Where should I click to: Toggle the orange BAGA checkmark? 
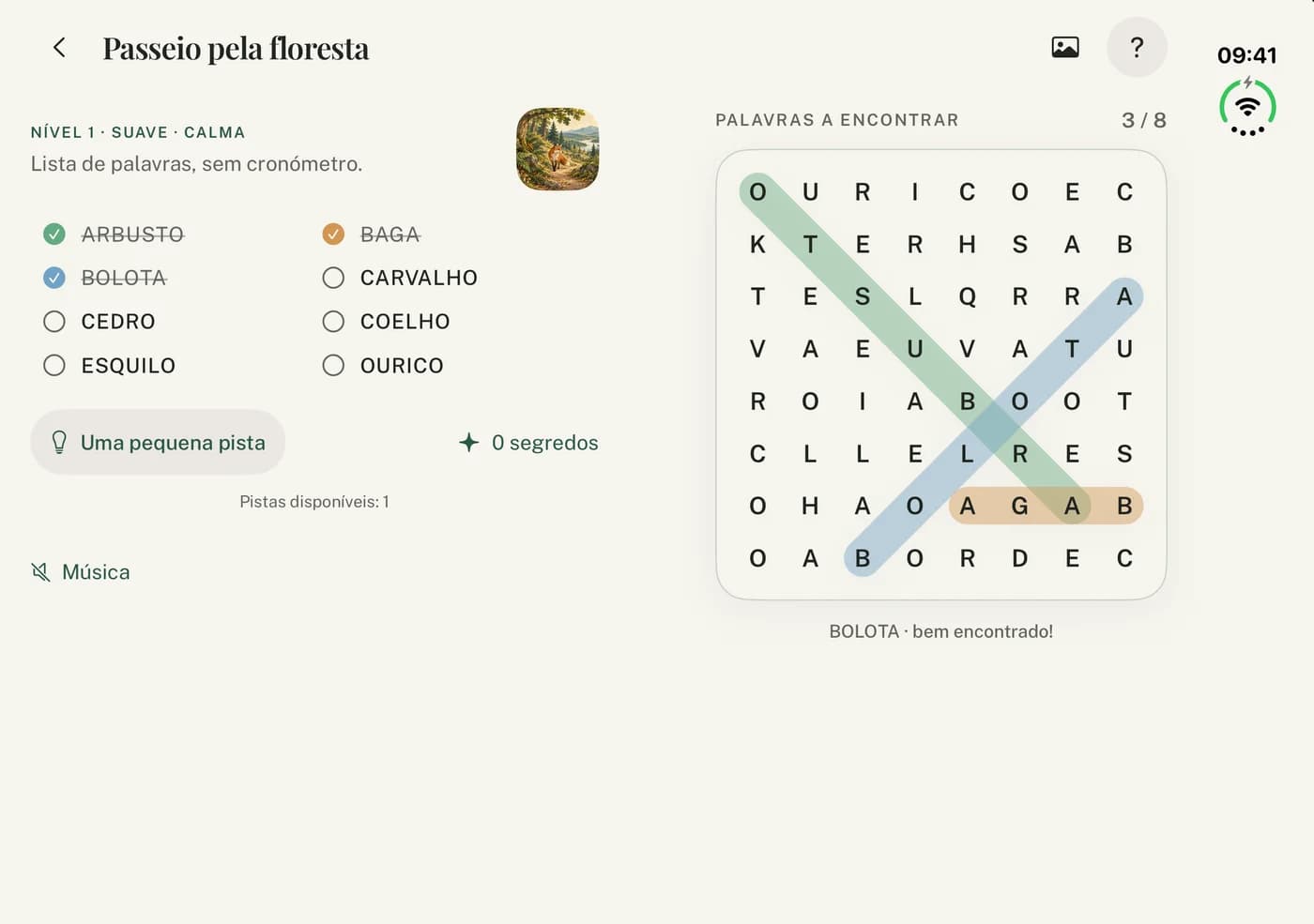pos(333,234)
